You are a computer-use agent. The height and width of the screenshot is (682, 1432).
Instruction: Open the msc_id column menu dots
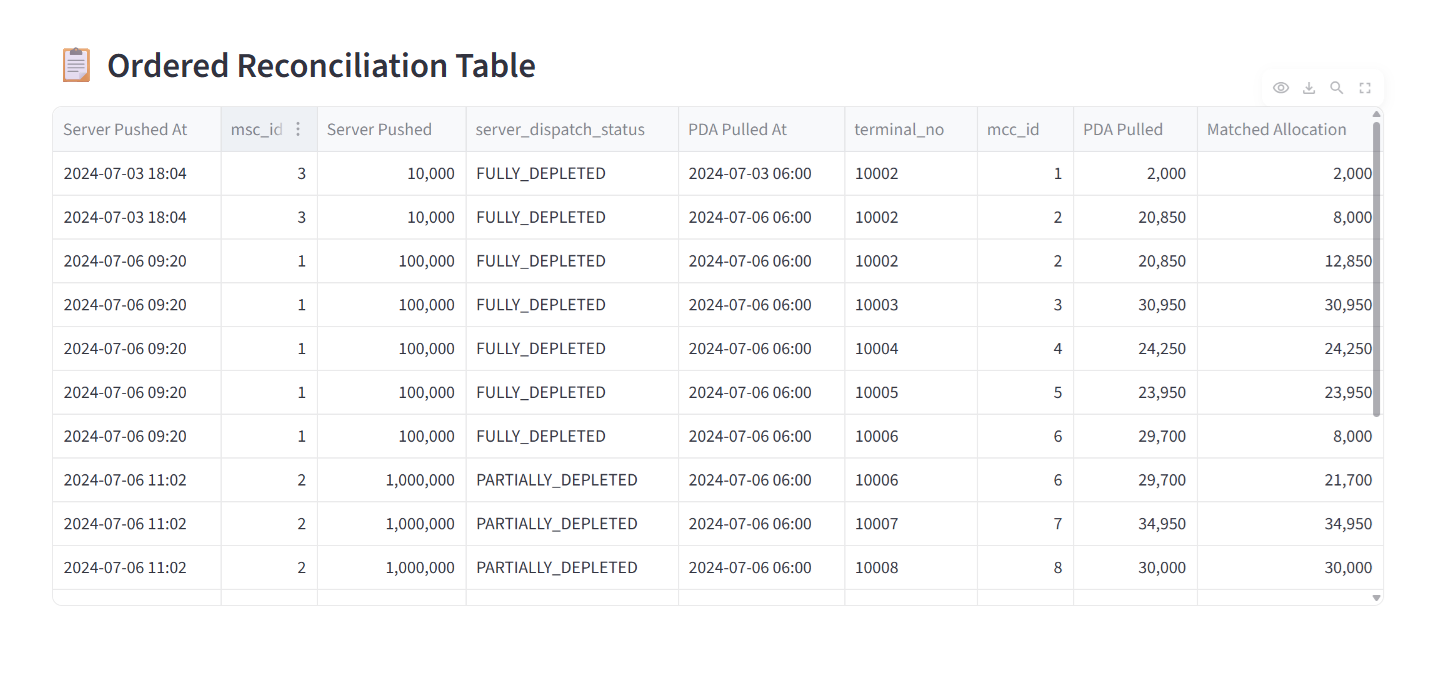click(x=297, y=129)
